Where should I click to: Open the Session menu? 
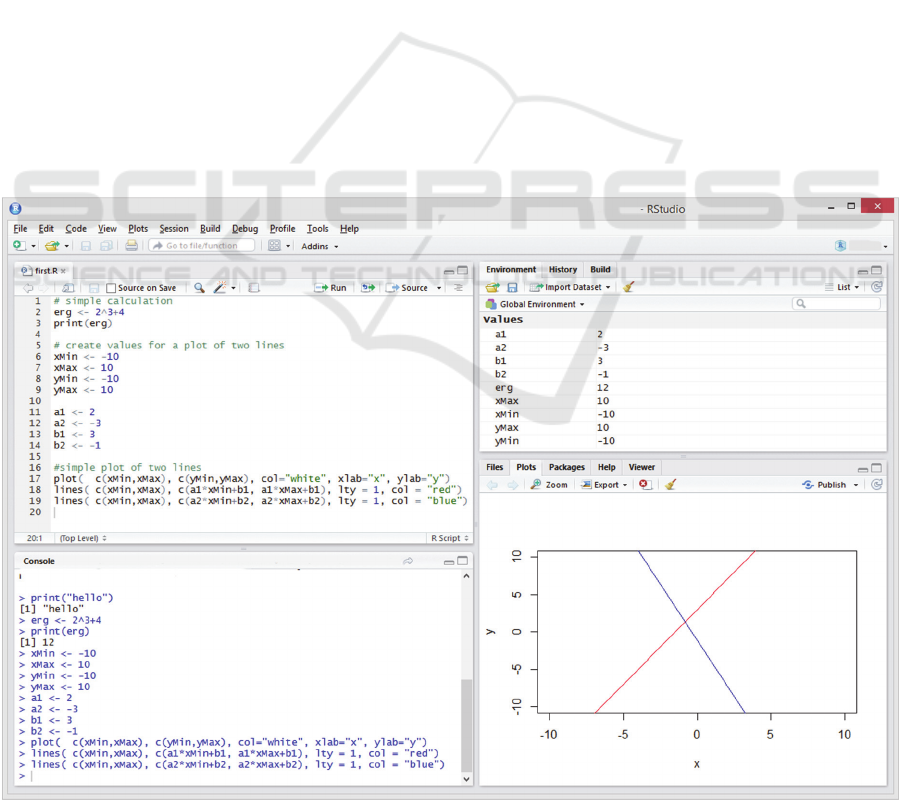pos(174,229)
